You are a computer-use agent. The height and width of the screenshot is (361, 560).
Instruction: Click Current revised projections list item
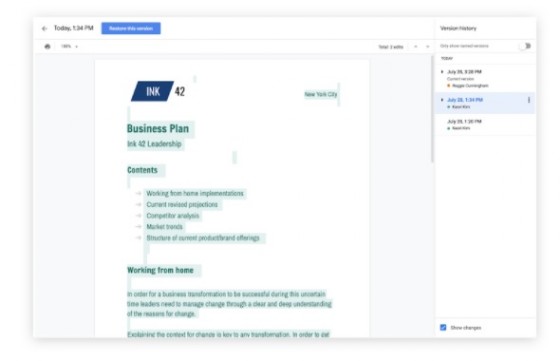click(182, 205)
